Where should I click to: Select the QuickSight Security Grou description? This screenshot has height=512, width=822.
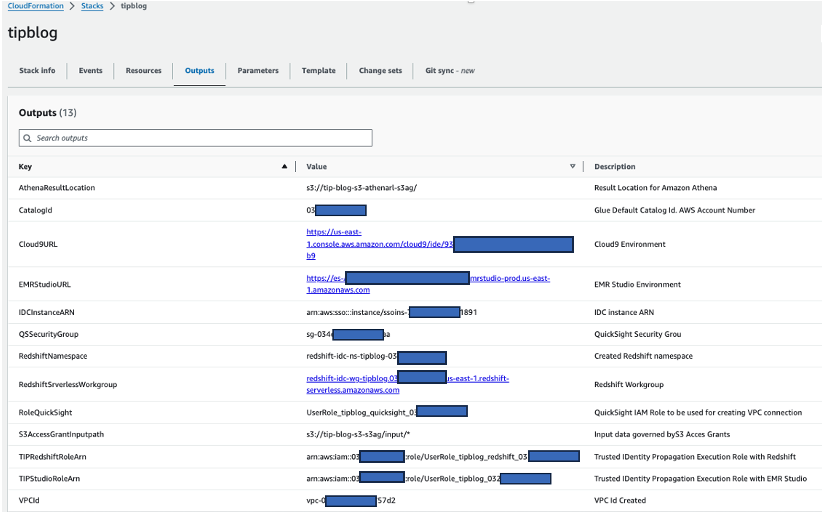[637, 334]
